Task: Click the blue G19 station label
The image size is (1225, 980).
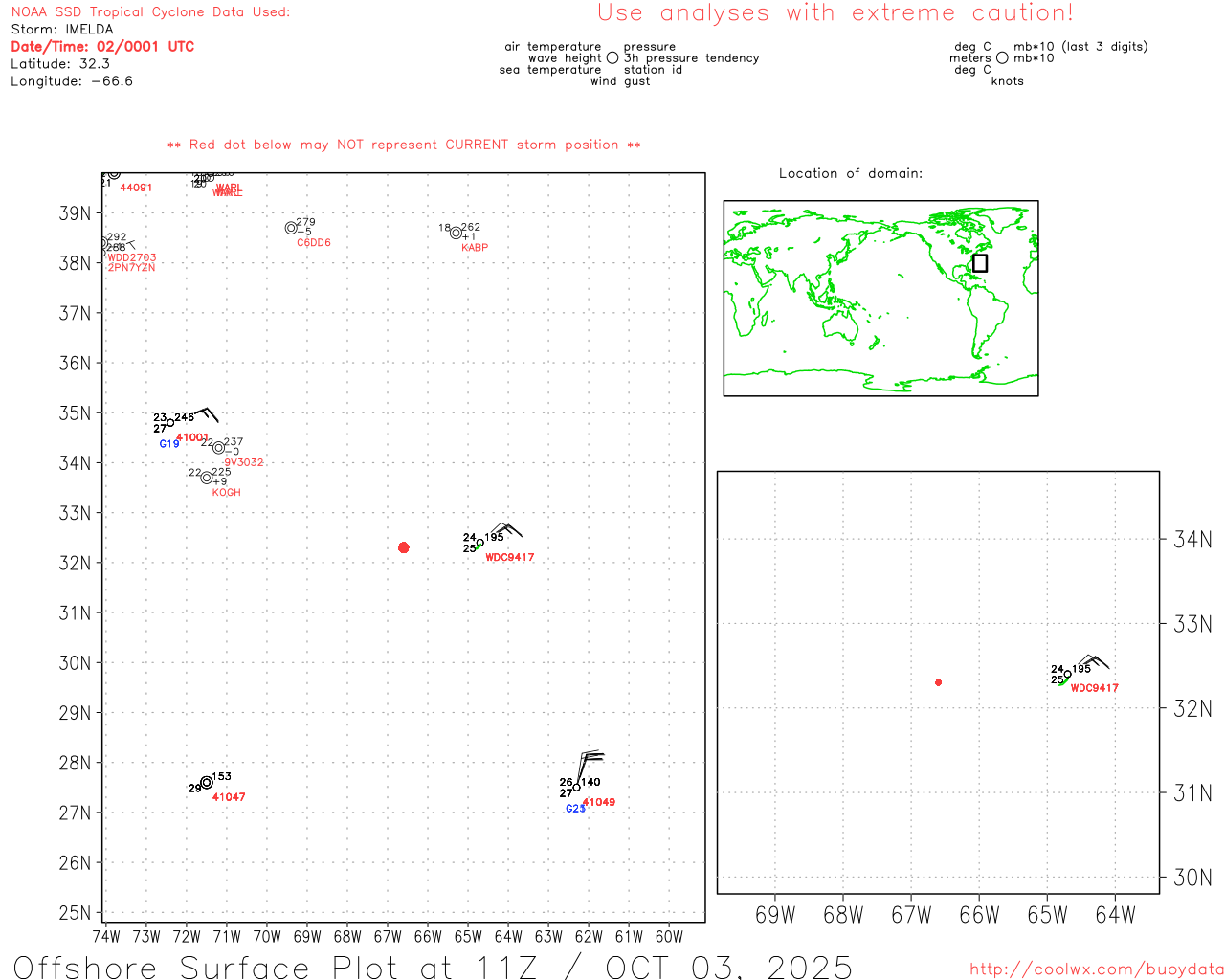Action: pos(168,444)
